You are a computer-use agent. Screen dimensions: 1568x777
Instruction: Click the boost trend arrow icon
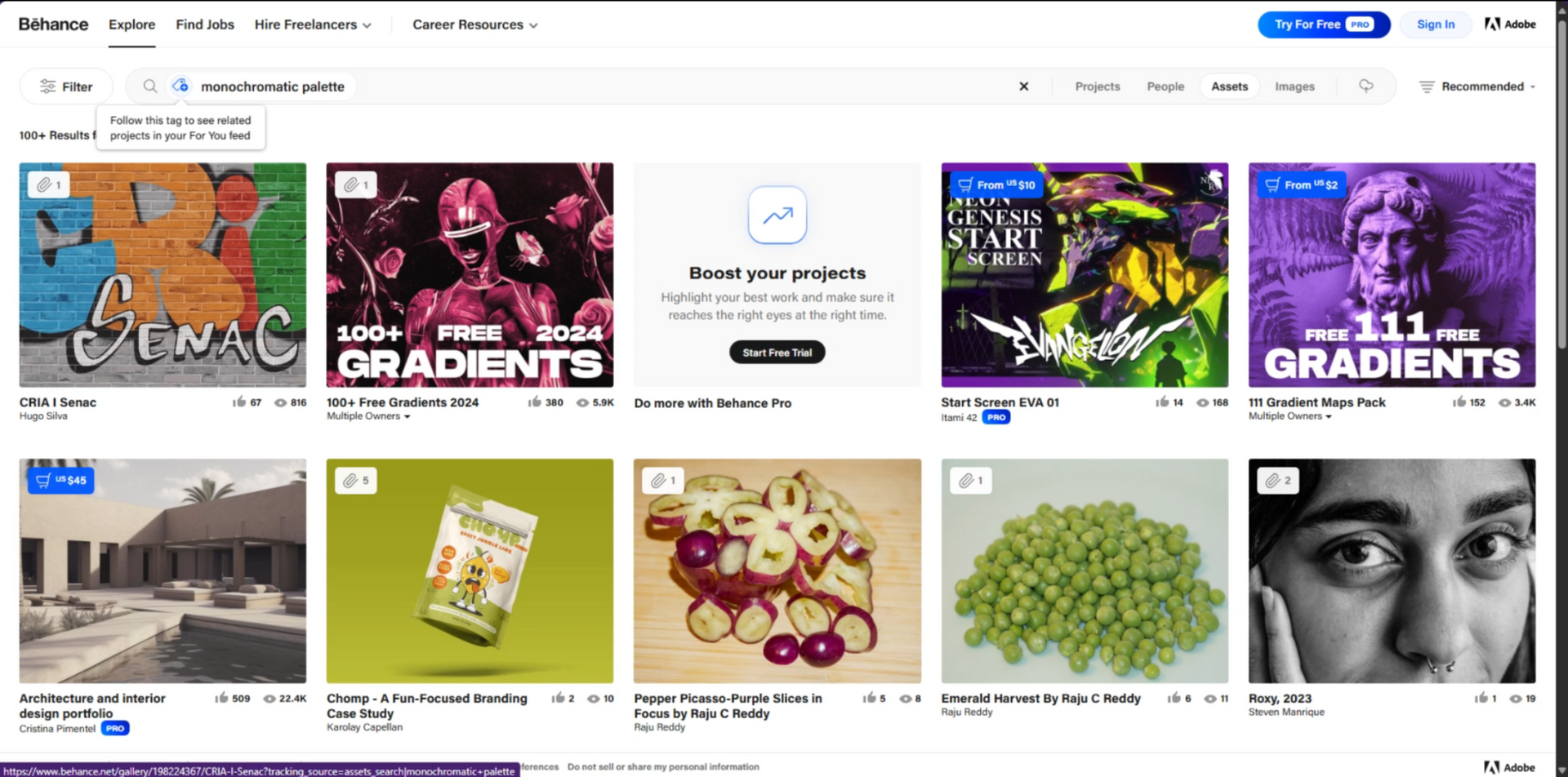tap(777, 215)
